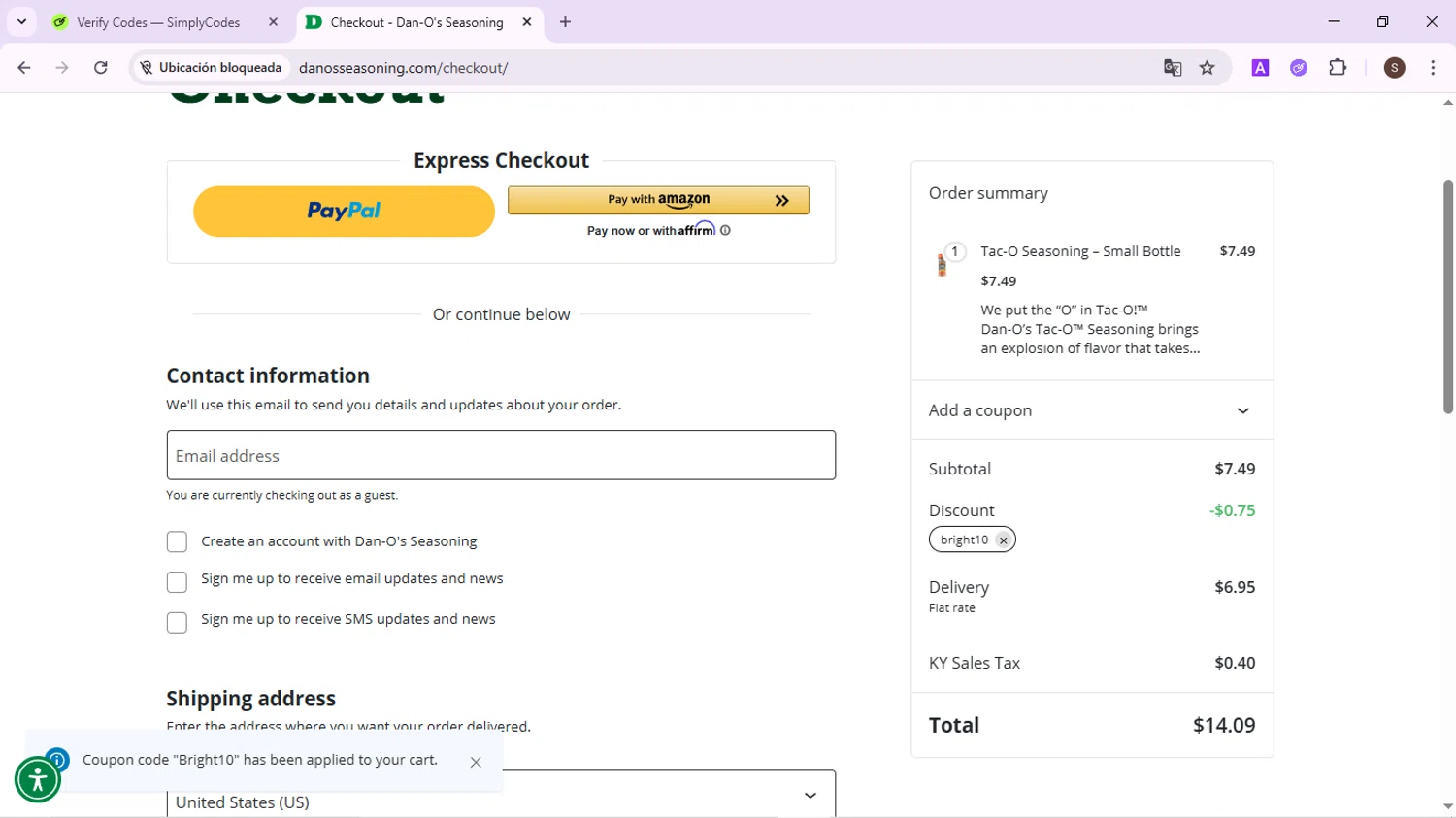Open the Google Translate icon in address bar
The image size is (1456, 818).
tap(1173, 68)
